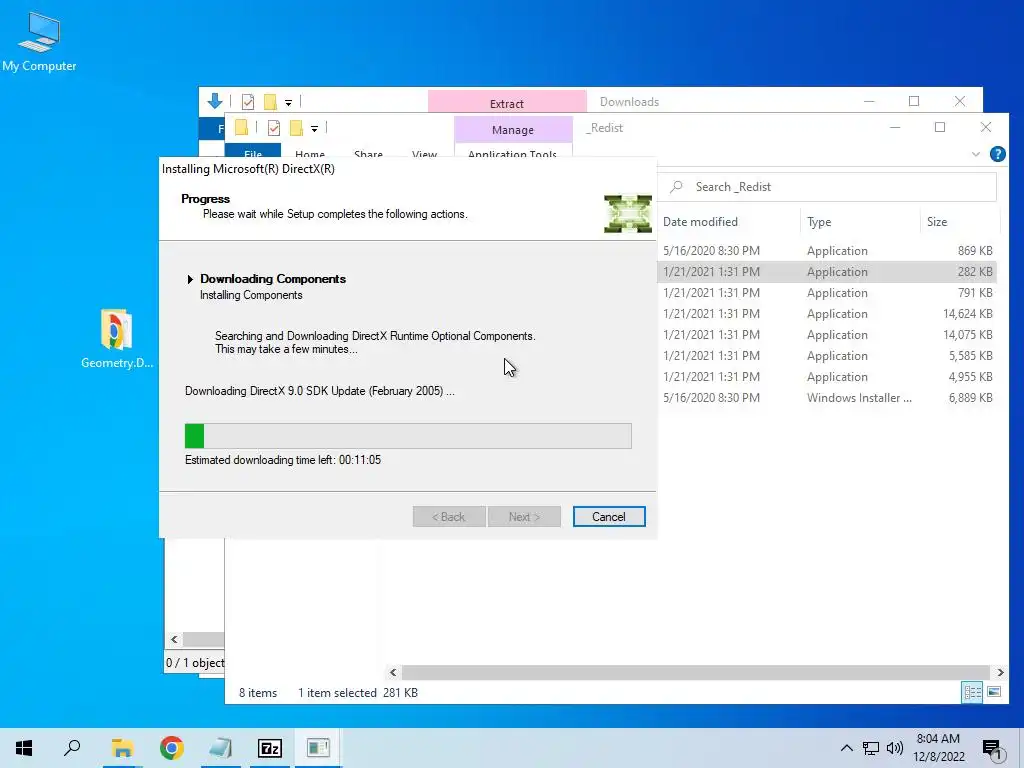Image resolution: width=1024 pixels, height=768 pixels.
Task: Switch to details view layout icon
Action: (x=972, y=692)
